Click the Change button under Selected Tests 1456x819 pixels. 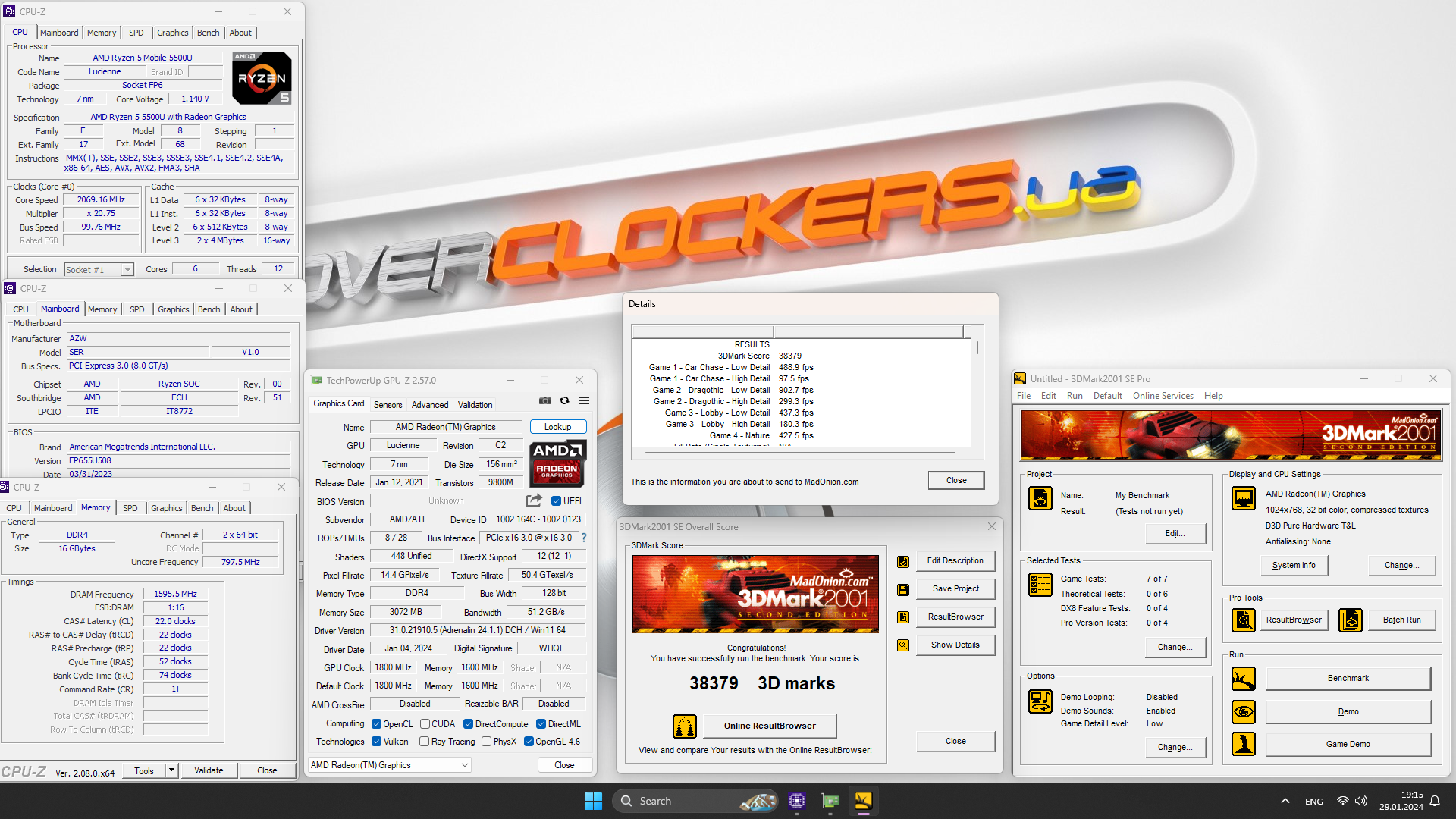(x=1175, y=648)
